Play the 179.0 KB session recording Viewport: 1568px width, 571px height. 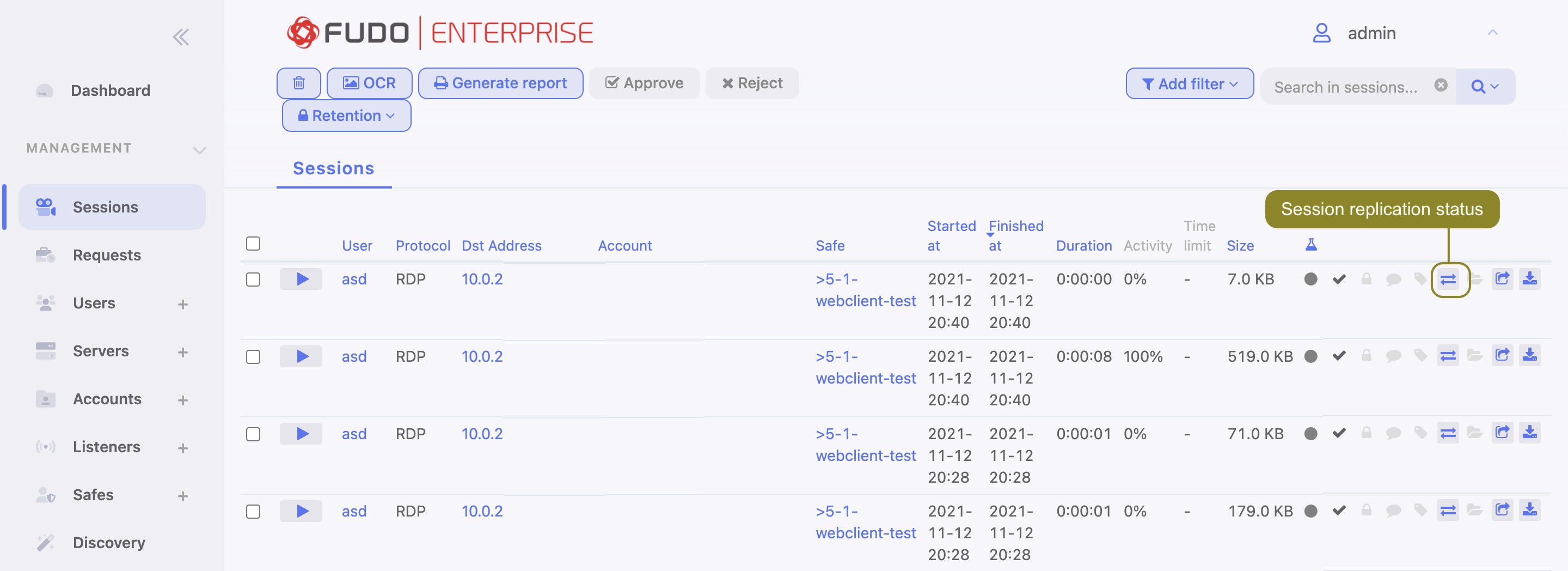pyautogui.click(x=301, y=511)
